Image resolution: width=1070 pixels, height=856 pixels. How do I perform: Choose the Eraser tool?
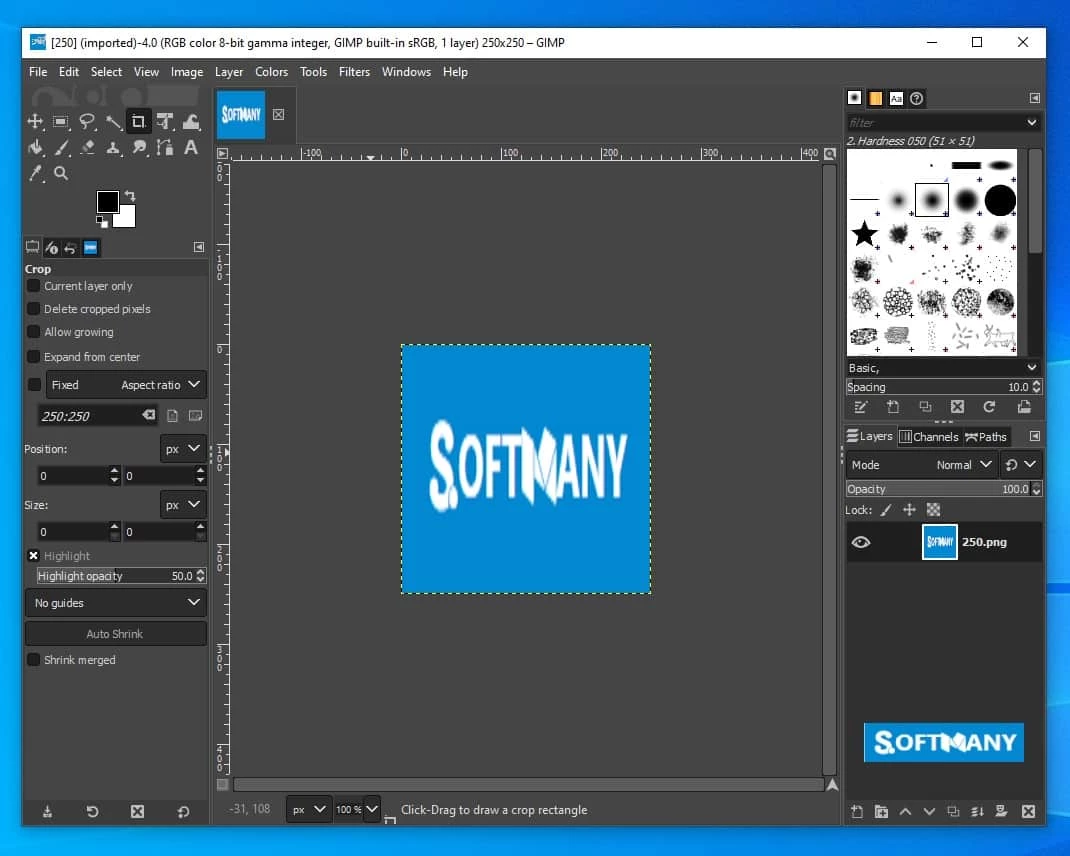tap(88, 148)
